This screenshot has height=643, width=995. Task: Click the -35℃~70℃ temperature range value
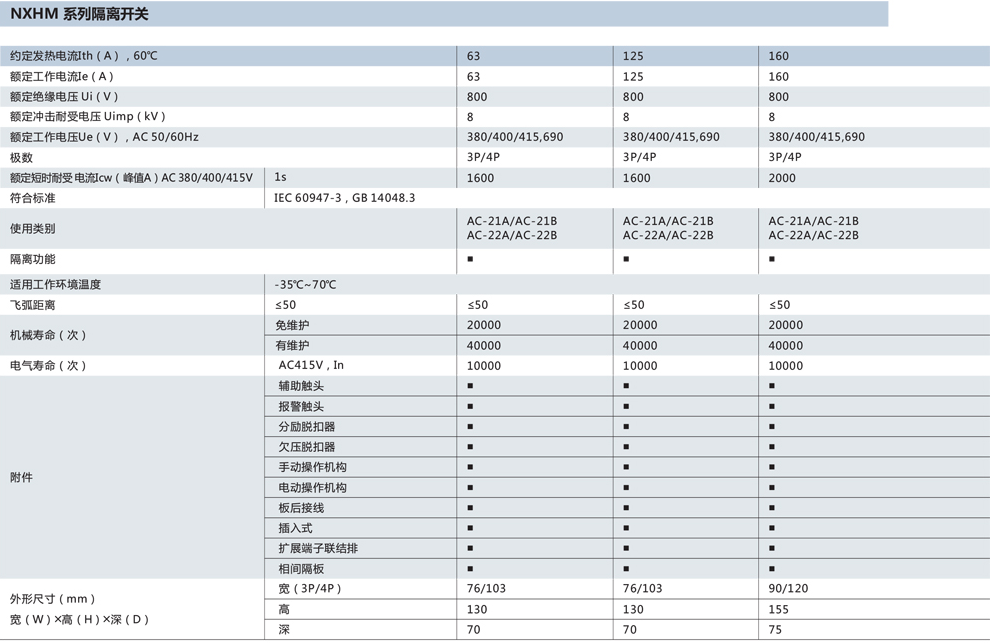[306, 285]
